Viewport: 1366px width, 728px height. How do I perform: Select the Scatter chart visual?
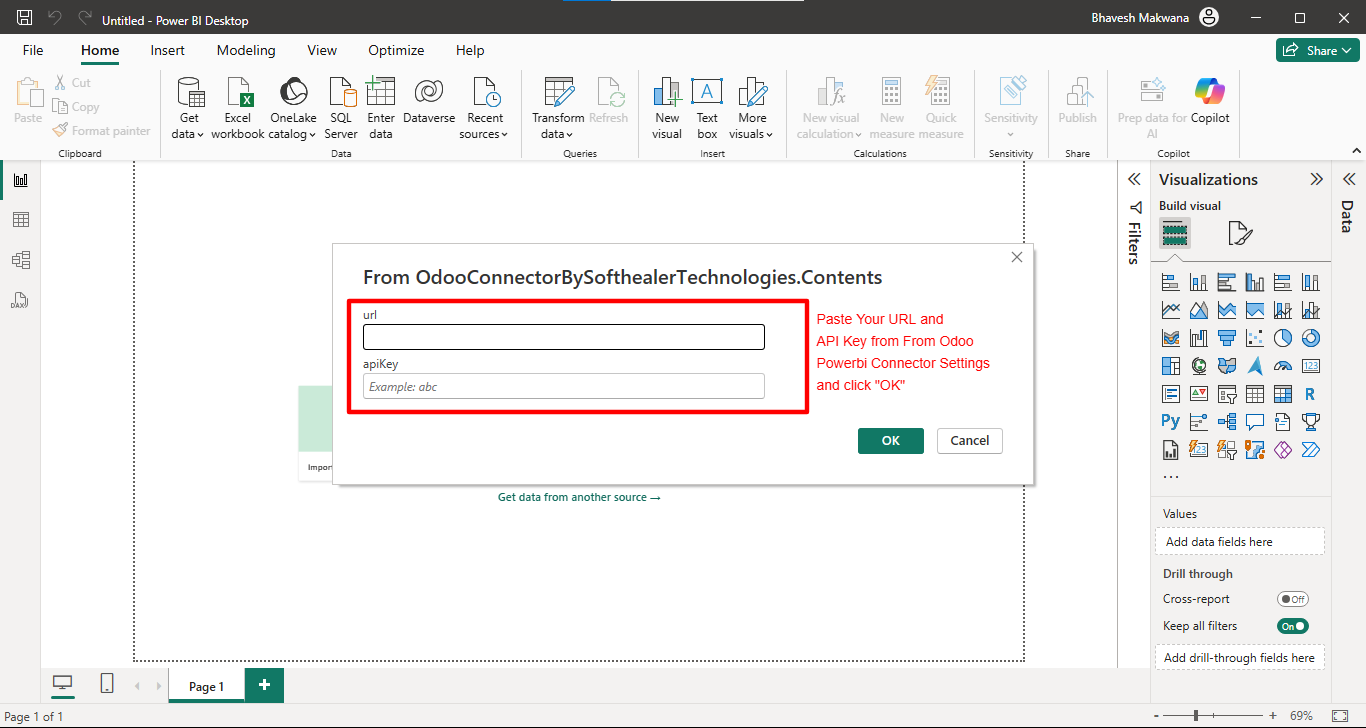pos(1255,338)
